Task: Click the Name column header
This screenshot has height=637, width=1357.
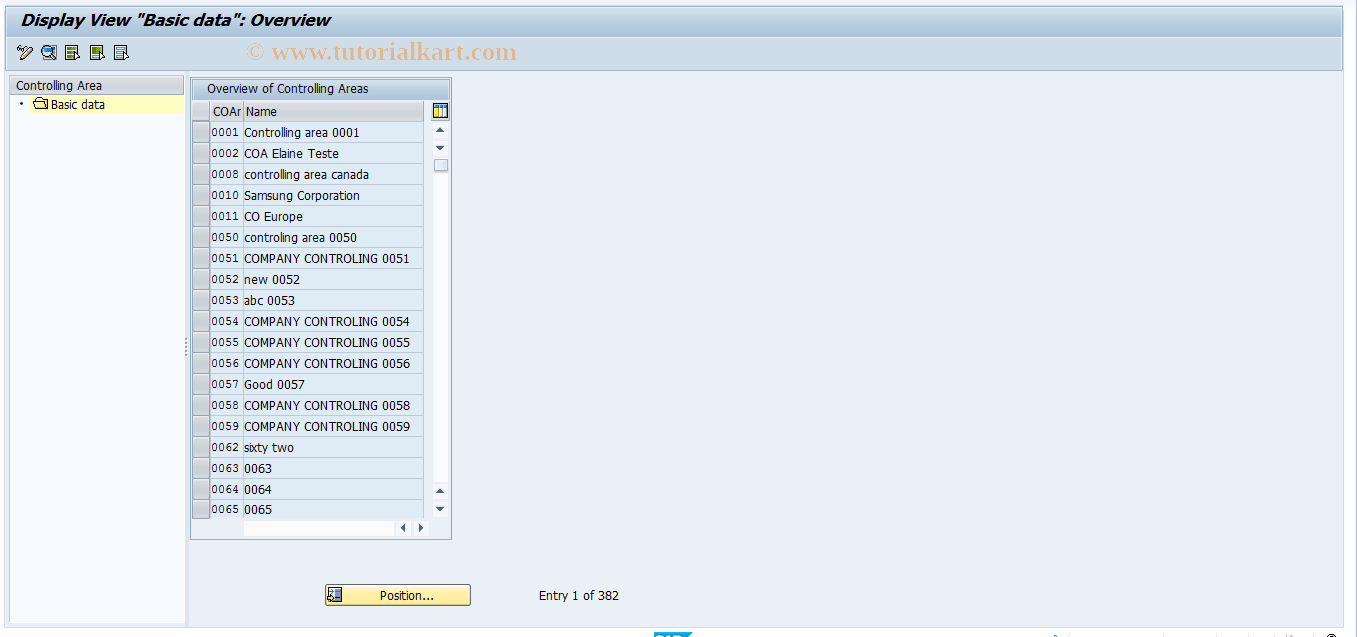Action: point(333,111)
